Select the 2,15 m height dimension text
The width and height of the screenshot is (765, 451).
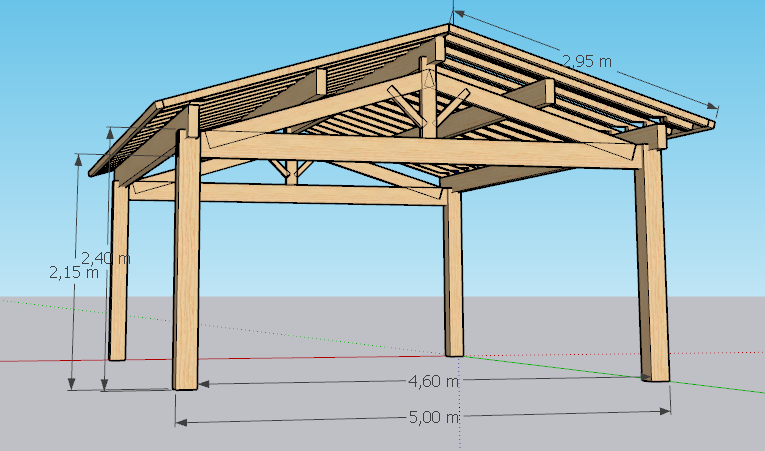point(74,271)
